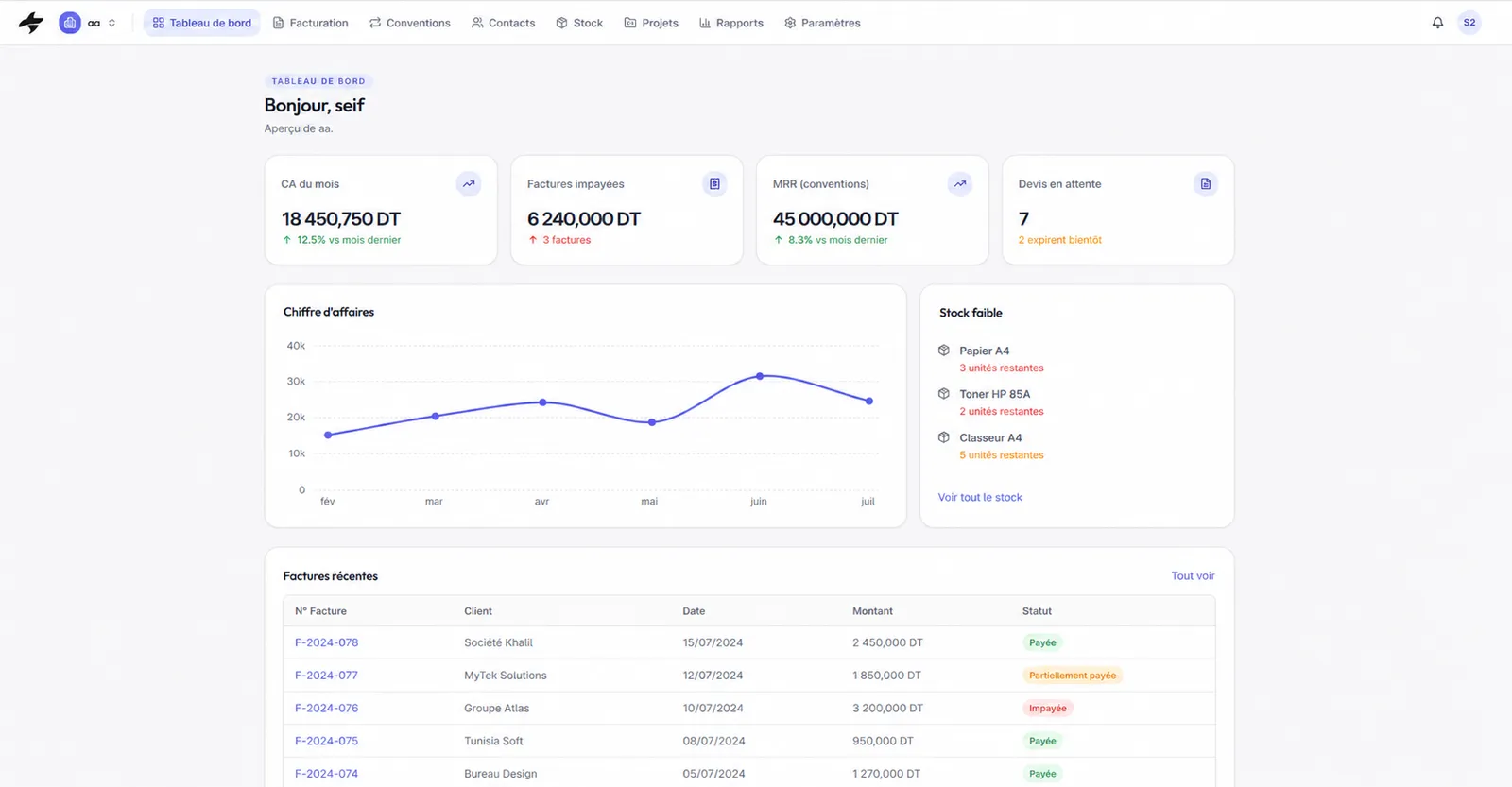Click '2 expirent bientôt' text

1060,240
